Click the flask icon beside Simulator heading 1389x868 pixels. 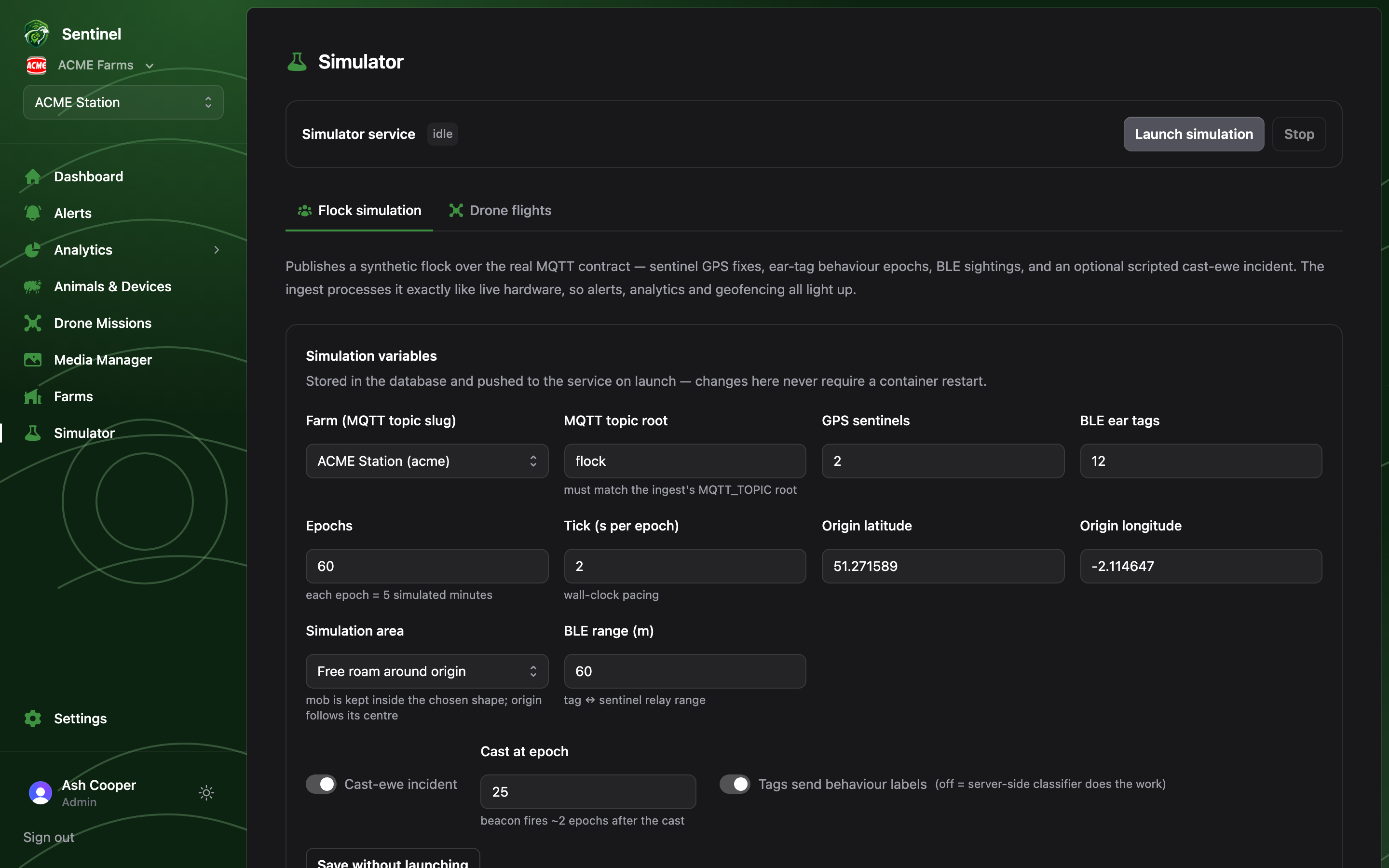coord(297,61)
